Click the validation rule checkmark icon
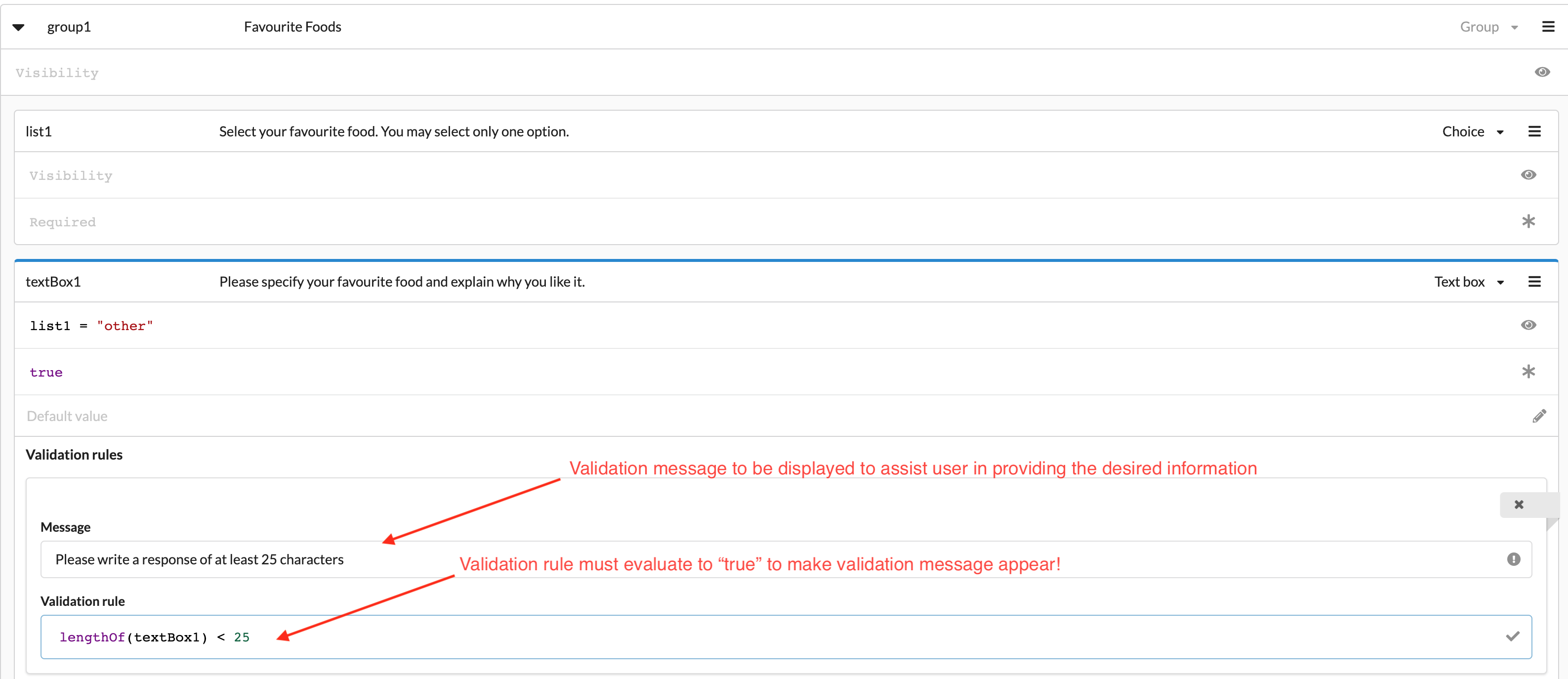 1513,637
